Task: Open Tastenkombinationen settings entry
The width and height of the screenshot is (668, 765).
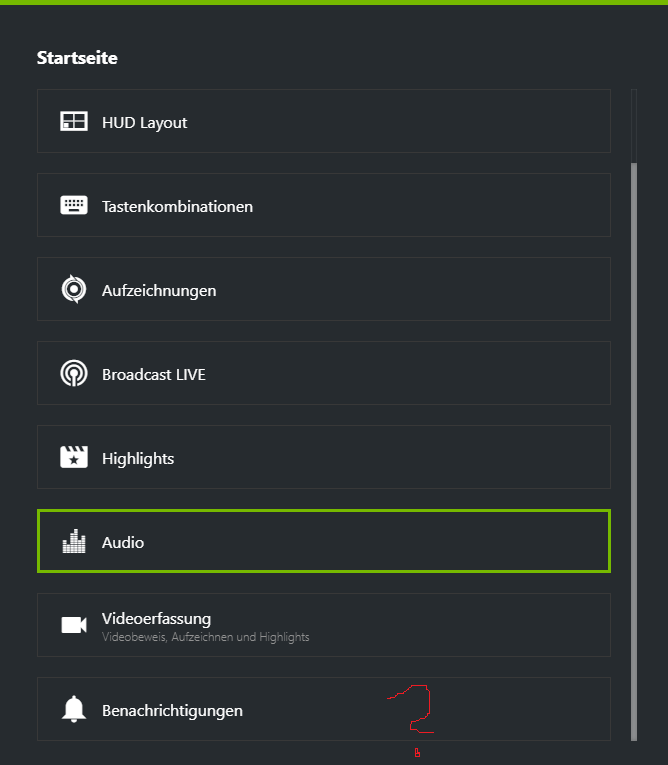Action: click(324, 205)
